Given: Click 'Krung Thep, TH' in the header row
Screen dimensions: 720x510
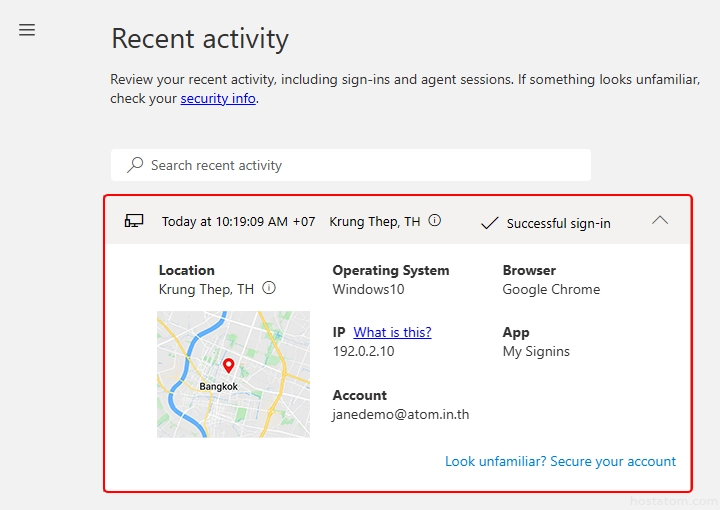Looking at the screenshot, I should [x=375, y=222].
